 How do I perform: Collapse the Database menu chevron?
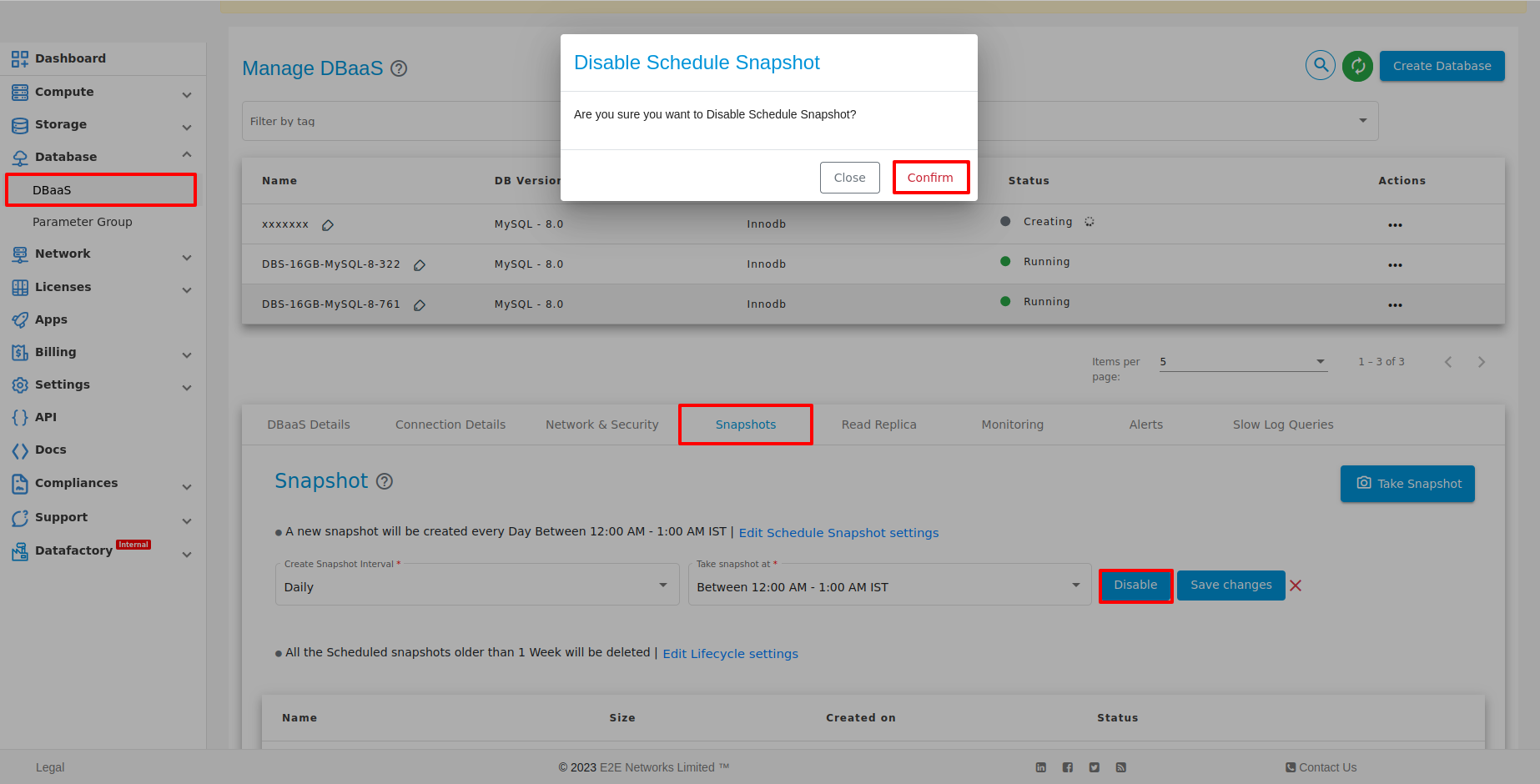click(187, 155)
